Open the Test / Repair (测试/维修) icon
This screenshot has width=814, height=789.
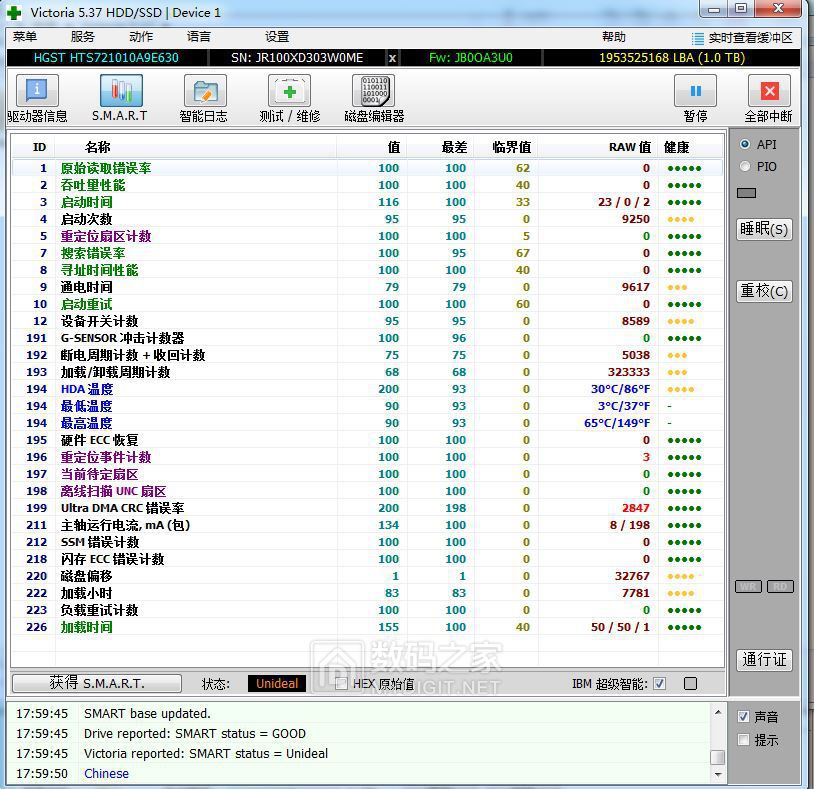289,90
